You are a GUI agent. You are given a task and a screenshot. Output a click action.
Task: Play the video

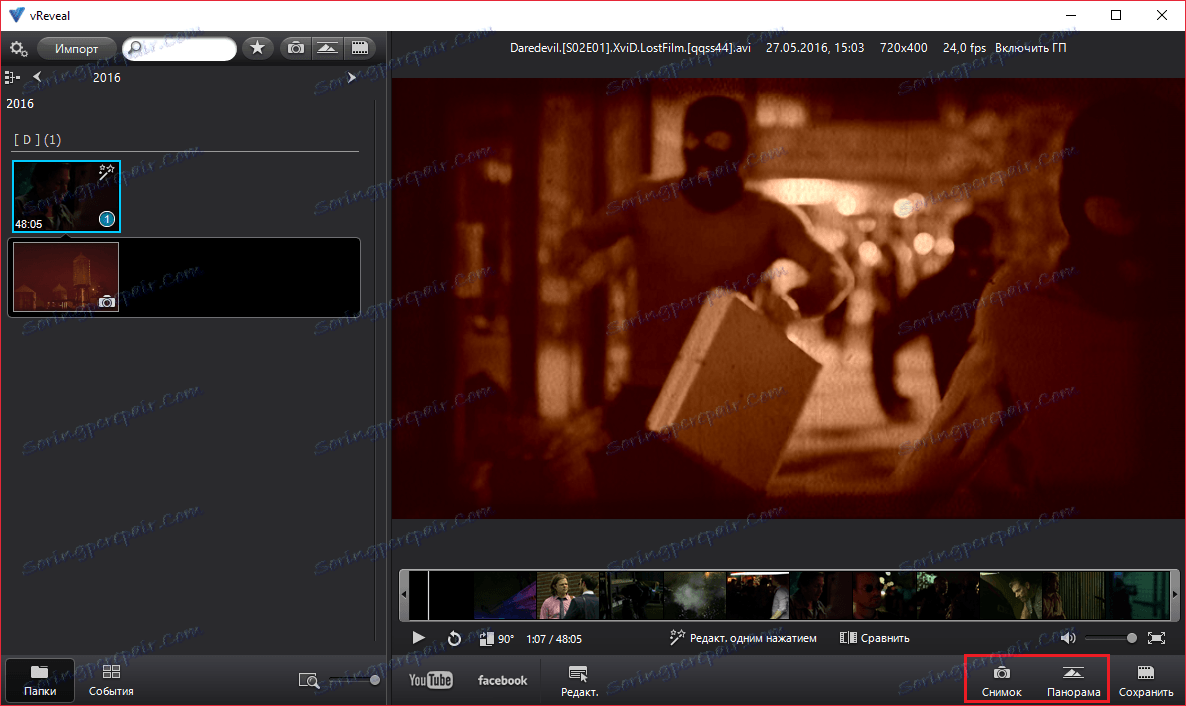[x=418, y=638]
